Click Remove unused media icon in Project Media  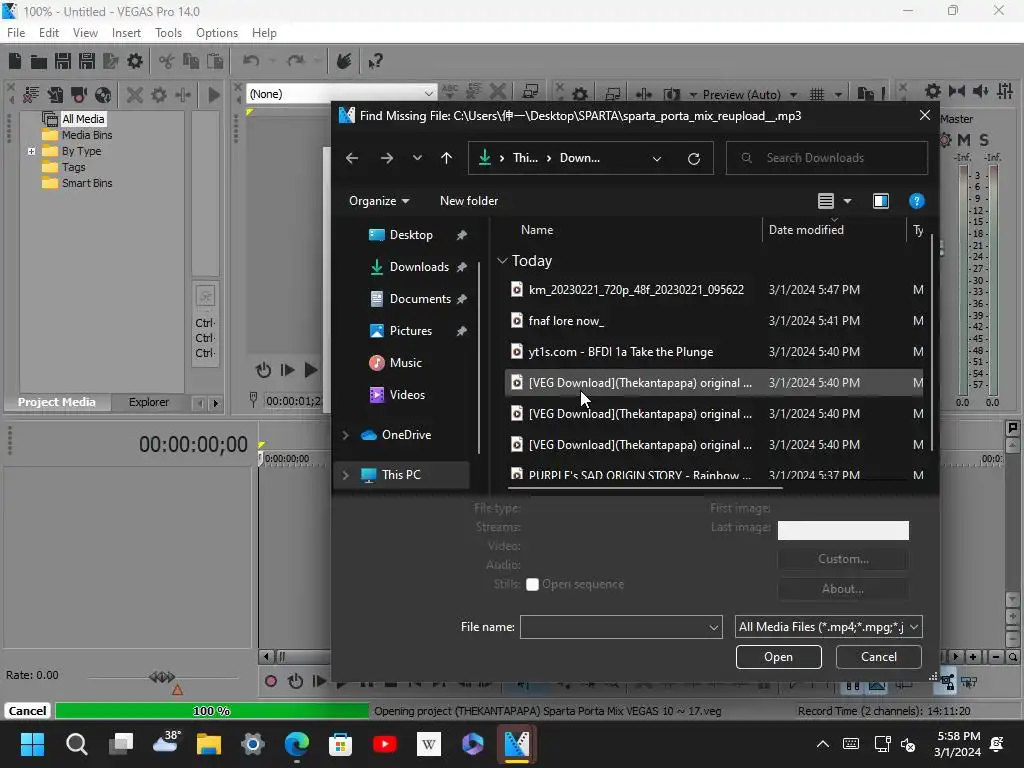tap(31, 95)
